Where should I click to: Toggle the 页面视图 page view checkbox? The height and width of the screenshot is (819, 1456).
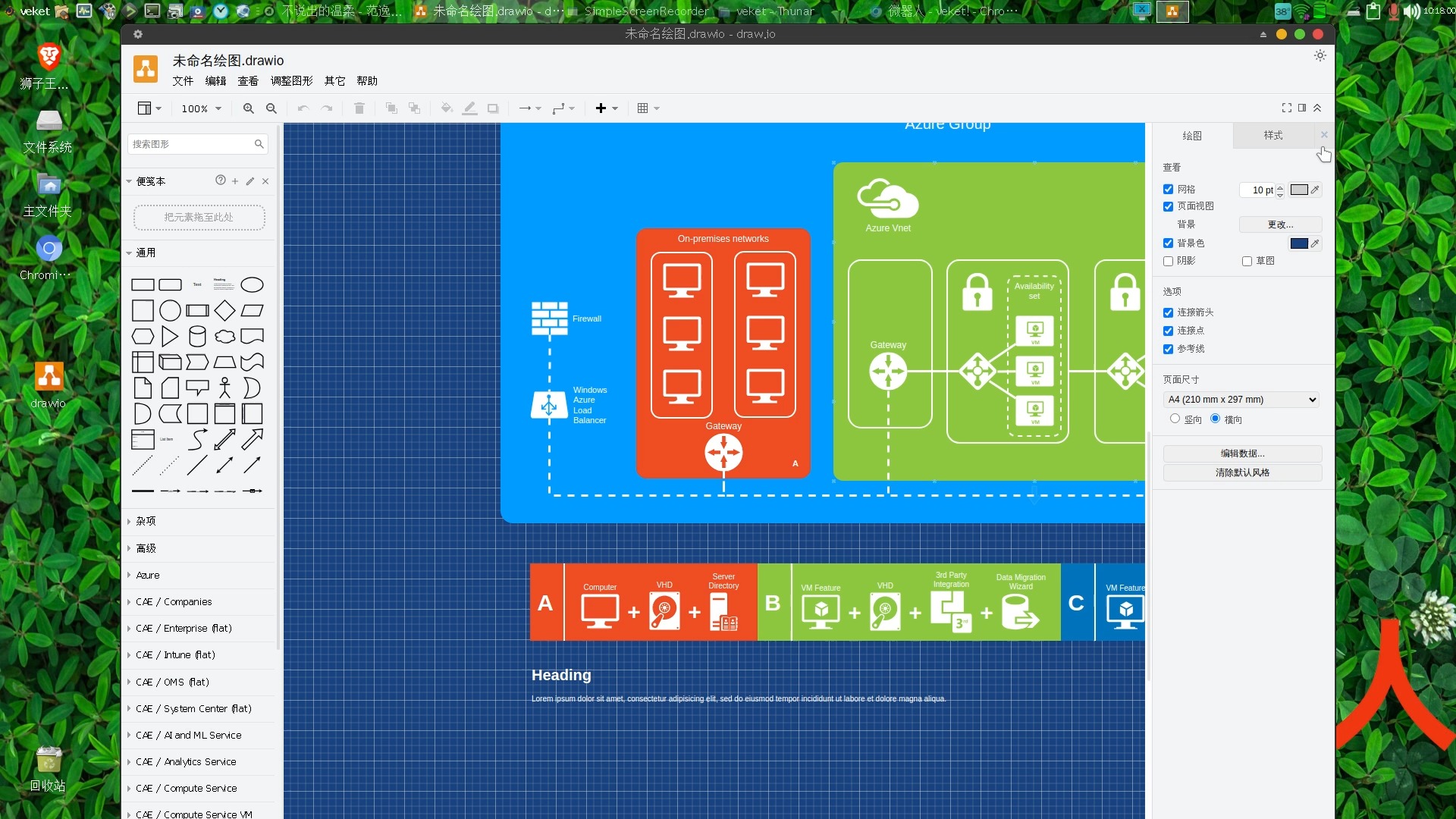click(x=1168, y=206)
